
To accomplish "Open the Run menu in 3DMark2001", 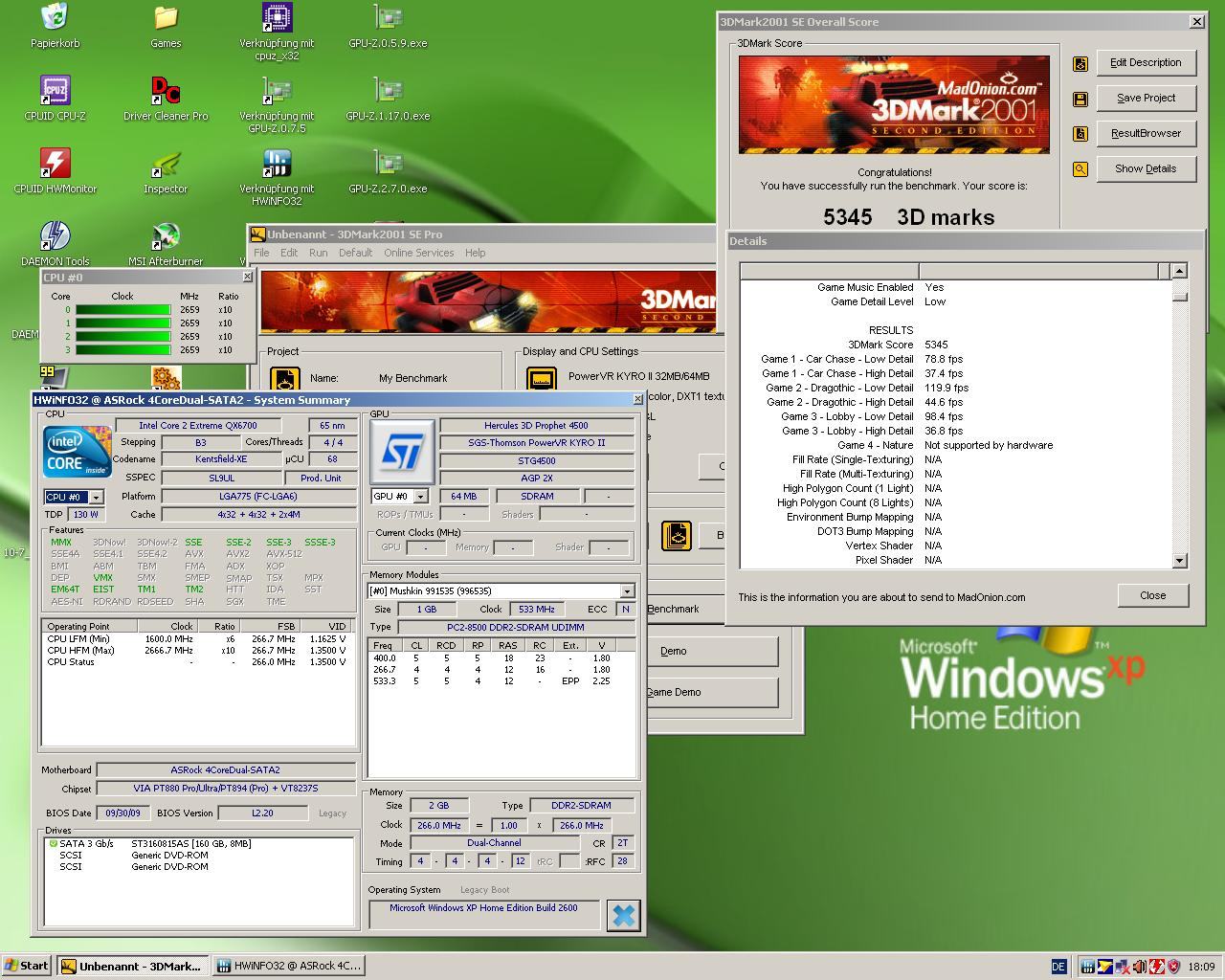I will pyautogui.click(x=319, y=253).
